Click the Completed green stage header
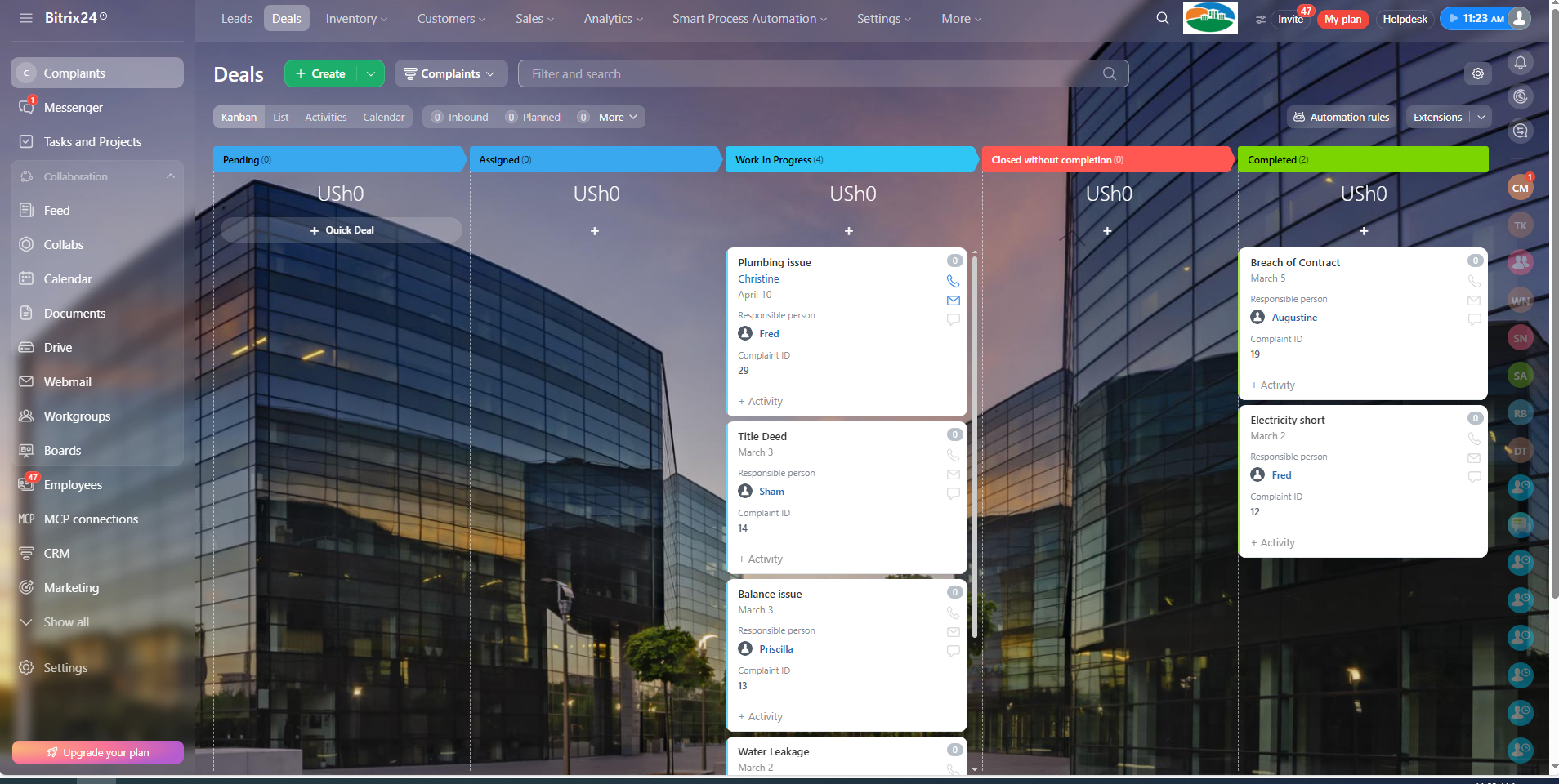 [x=1362, y=160]
